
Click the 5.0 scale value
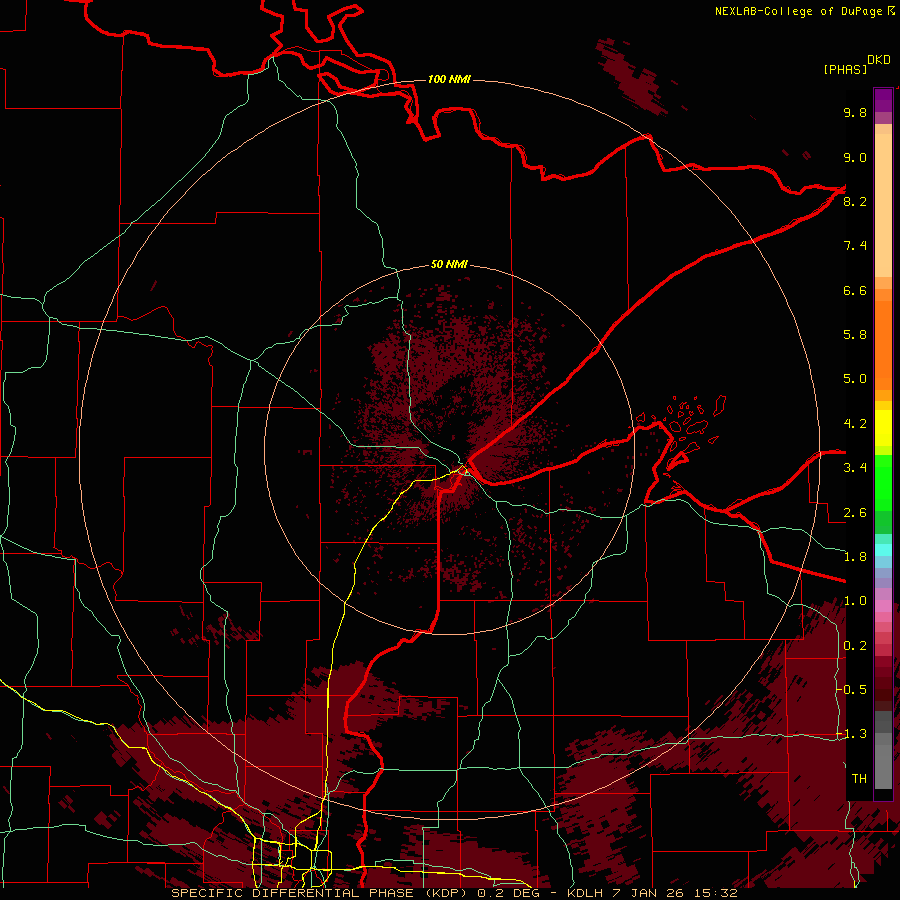[855, 379]
